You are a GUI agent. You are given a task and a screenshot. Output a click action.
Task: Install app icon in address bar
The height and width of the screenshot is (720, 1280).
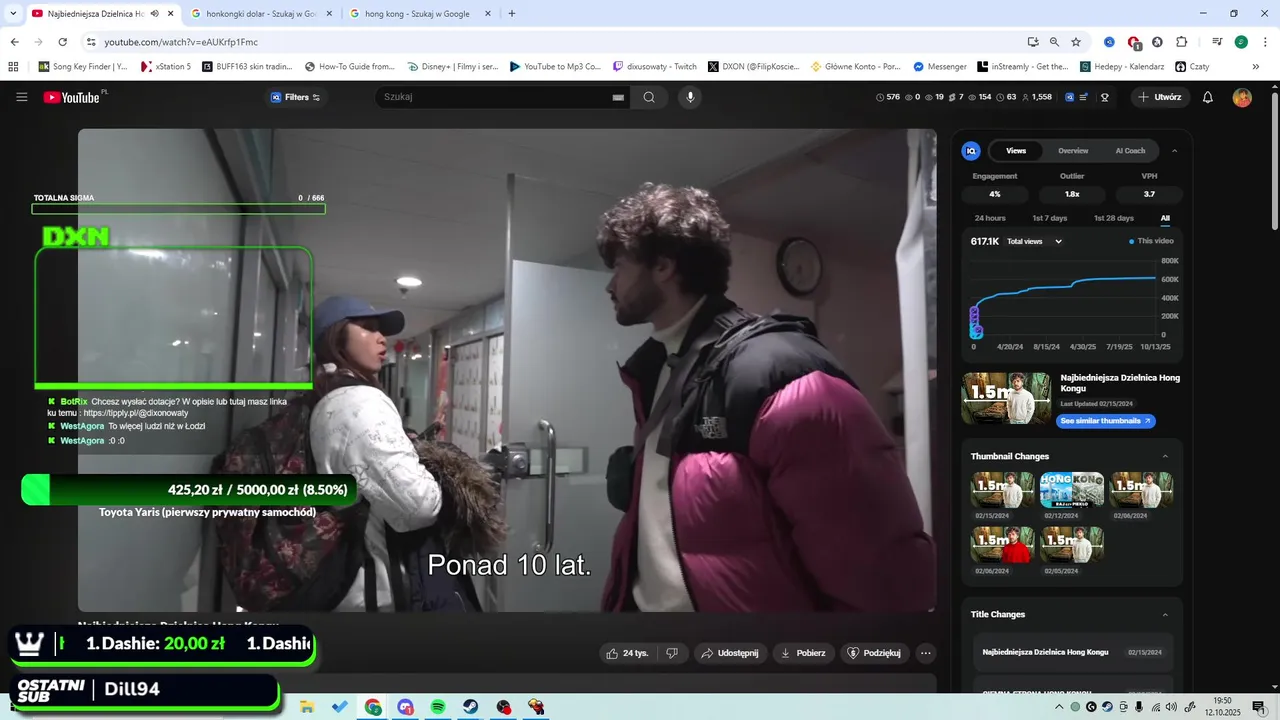coord(1033,42)
